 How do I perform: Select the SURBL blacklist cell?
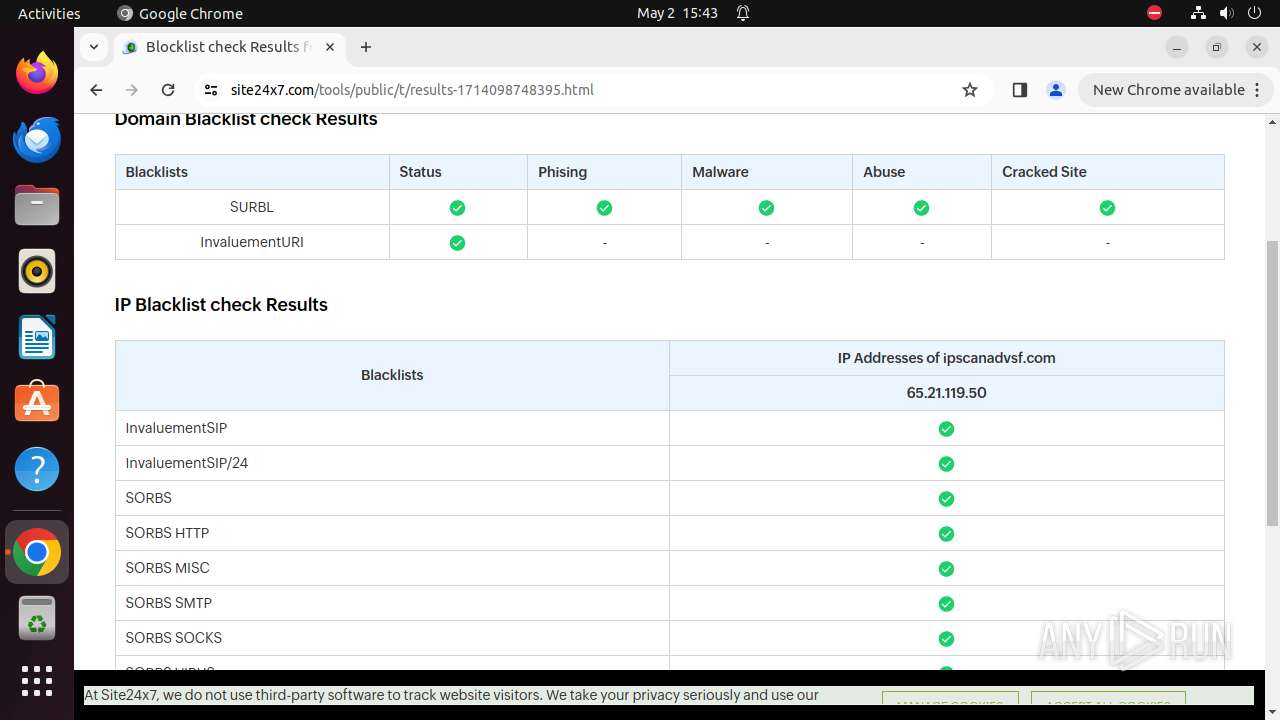click(252, 207)
